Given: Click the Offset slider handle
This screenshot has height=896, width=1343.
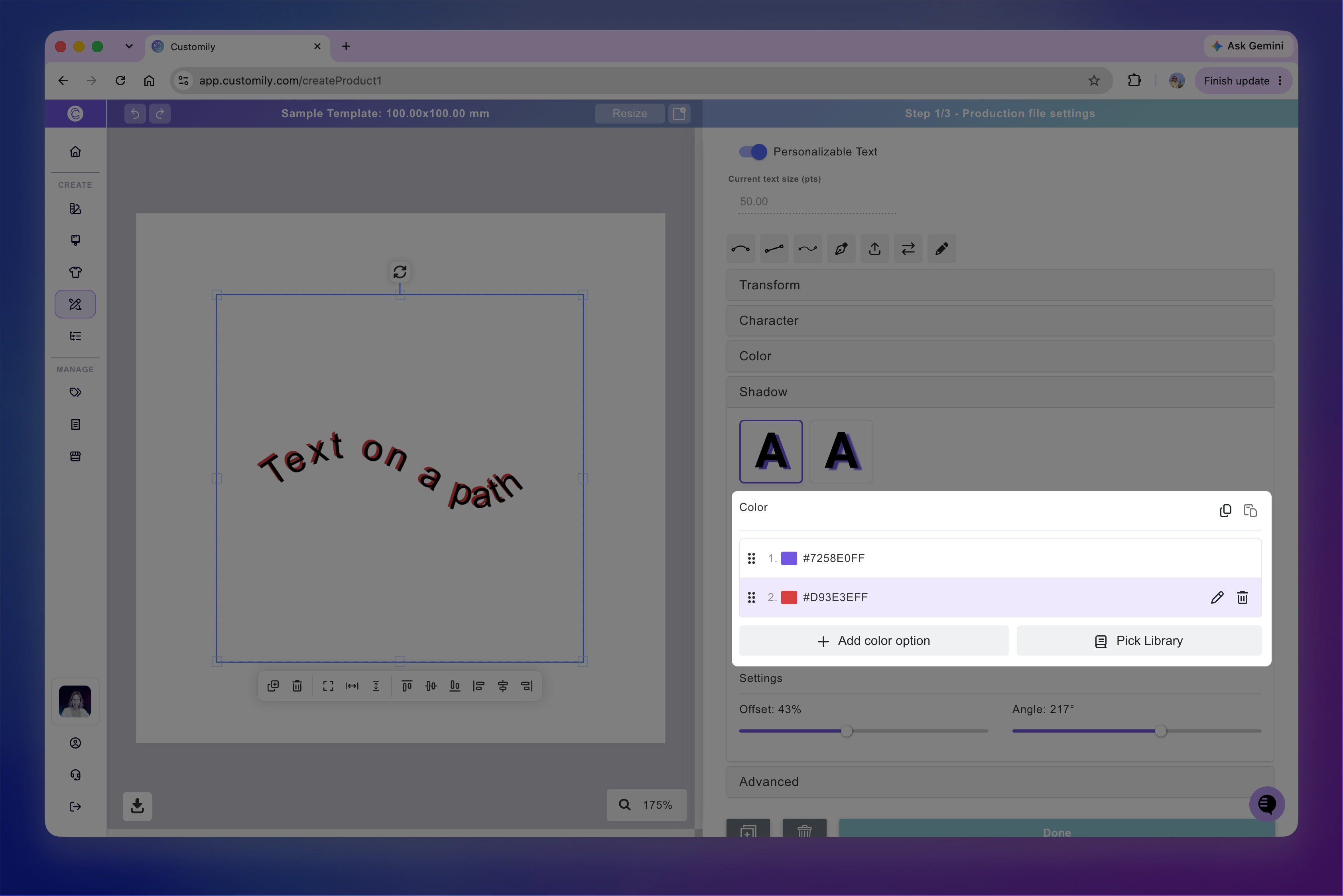Looking at the screenshot, I should (847, 731).
